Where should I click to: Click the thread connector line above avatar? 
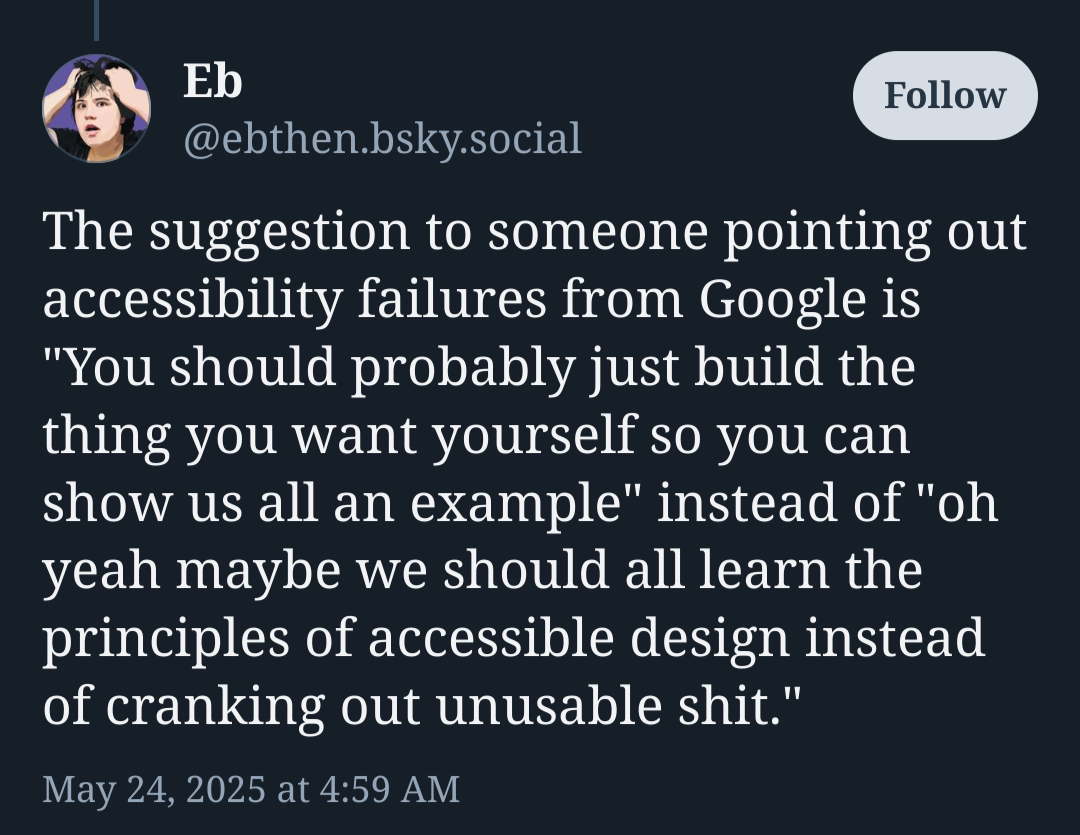[x=96, y=20]
